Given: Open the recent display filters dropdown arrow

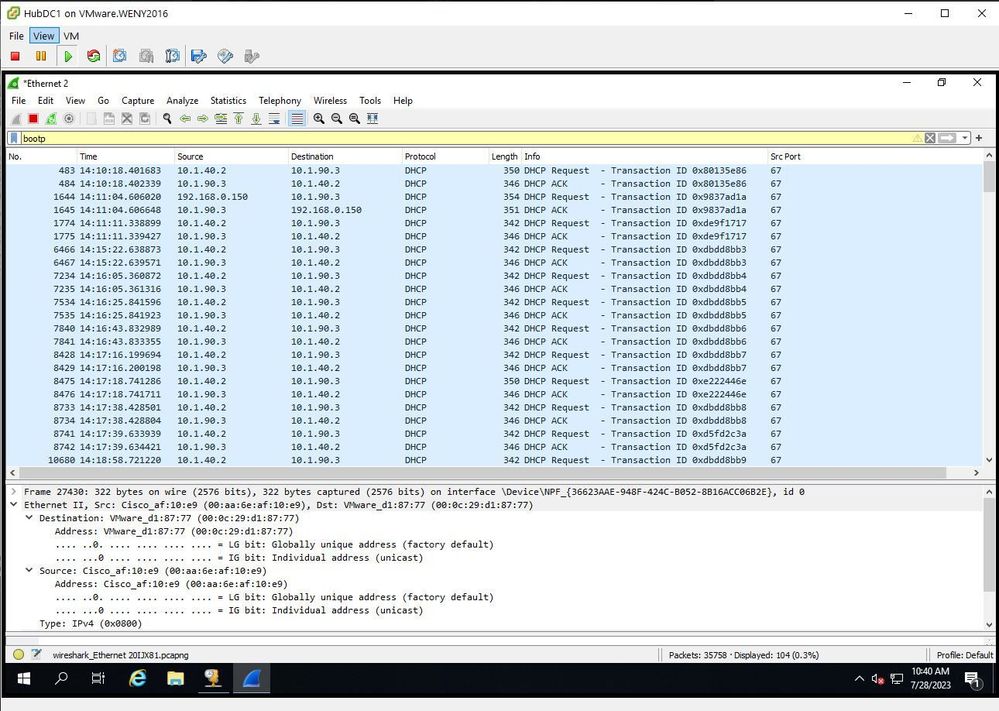Looking at the screenshot, I should [x=965, y=138].
